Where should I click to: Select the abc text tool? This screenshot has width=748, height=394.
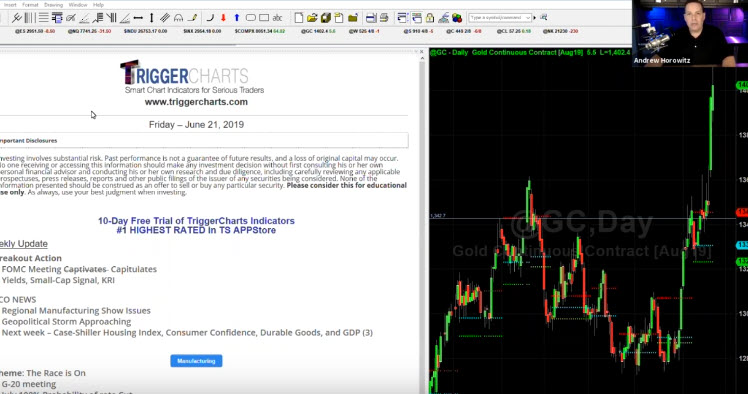(x=277, y=18)
